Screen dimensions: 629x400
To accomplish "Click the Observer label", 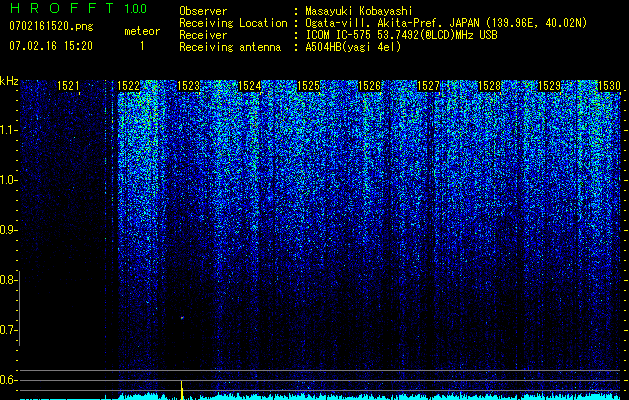I will pyautogui.click(x=203, y=11).
